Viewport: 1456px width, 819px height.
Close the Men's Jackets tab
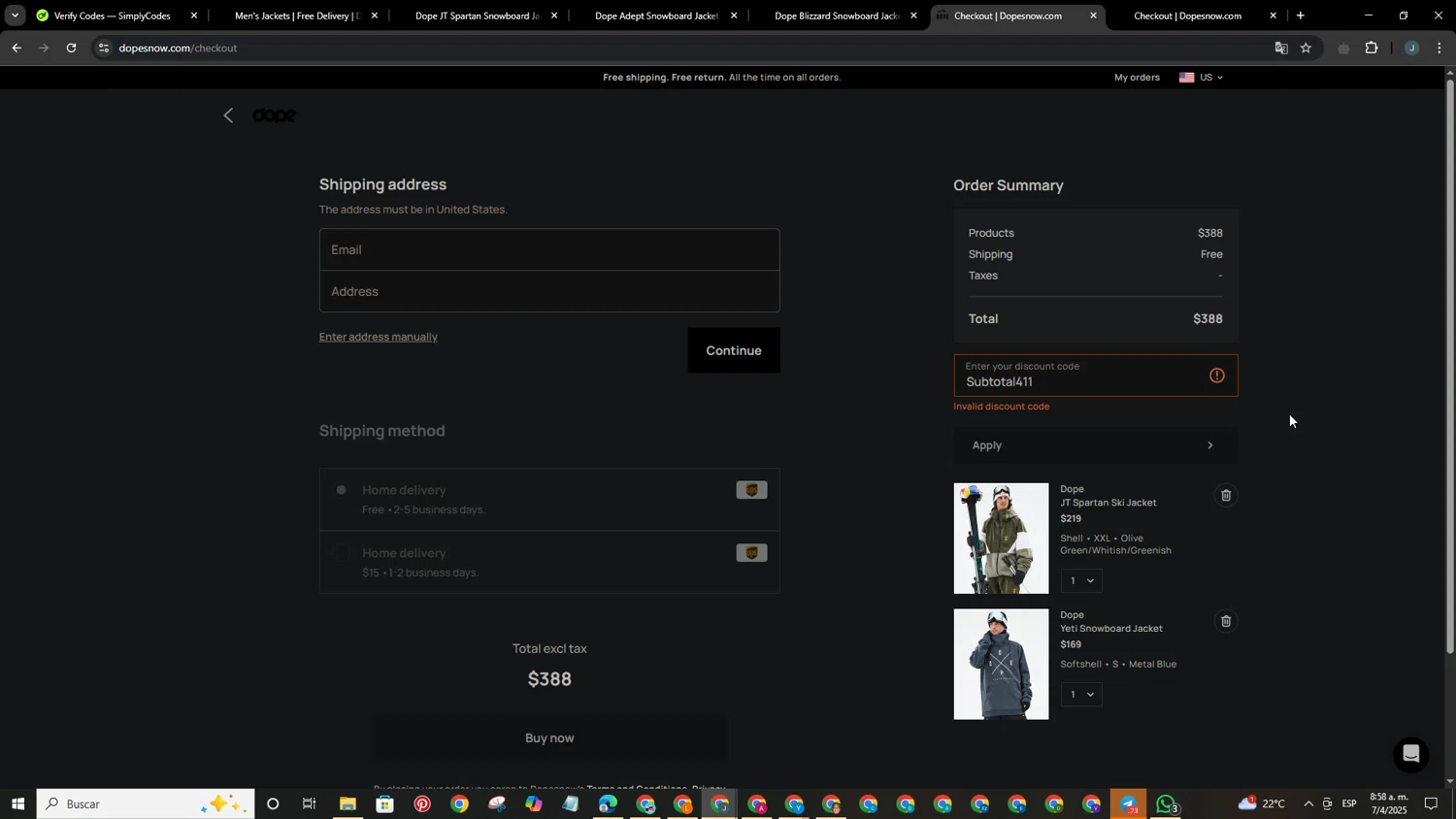tap(375, 16)
